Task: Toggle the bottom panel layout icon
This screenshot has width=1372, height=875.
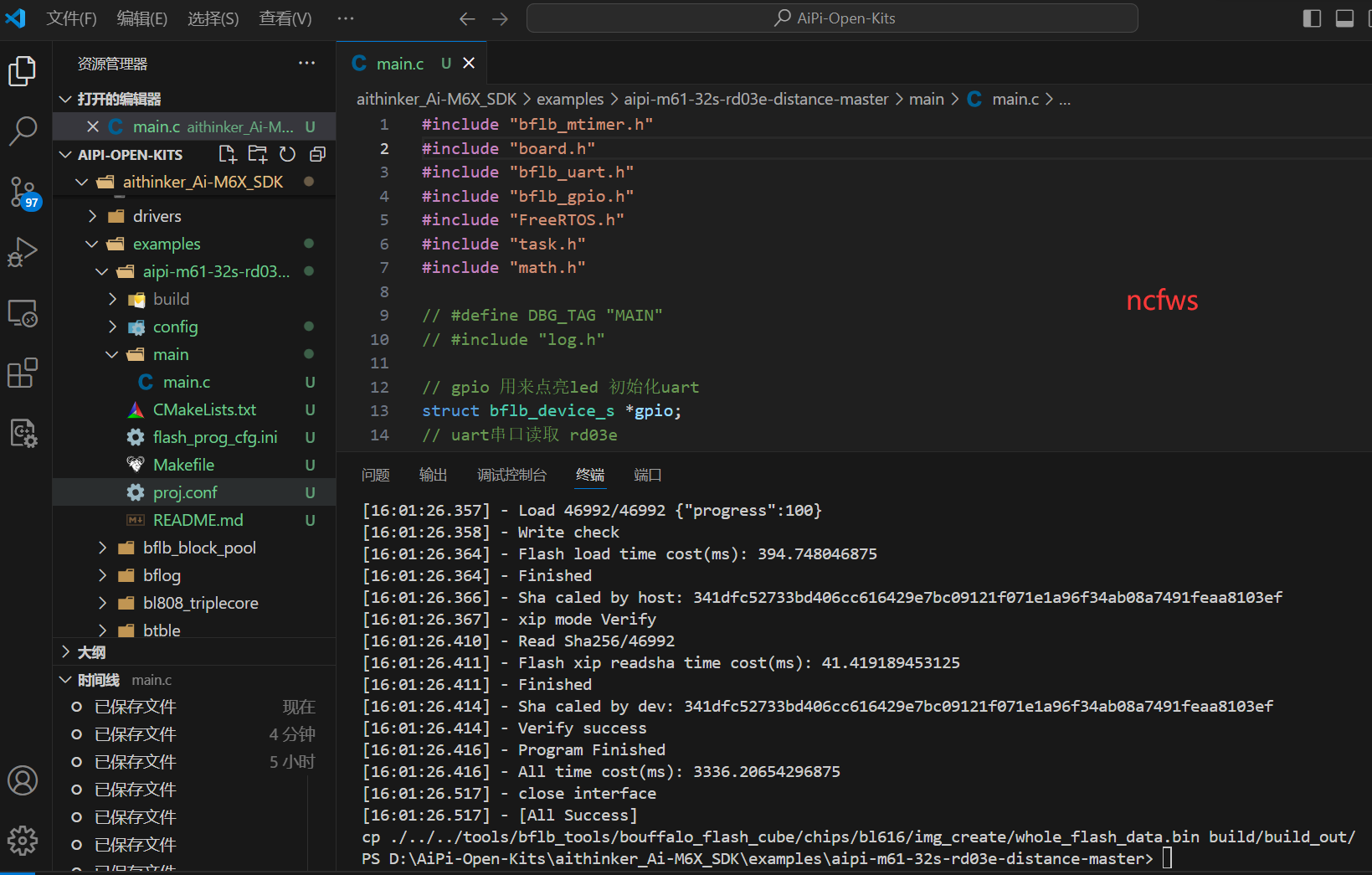Action: [x=1344, y=18]
